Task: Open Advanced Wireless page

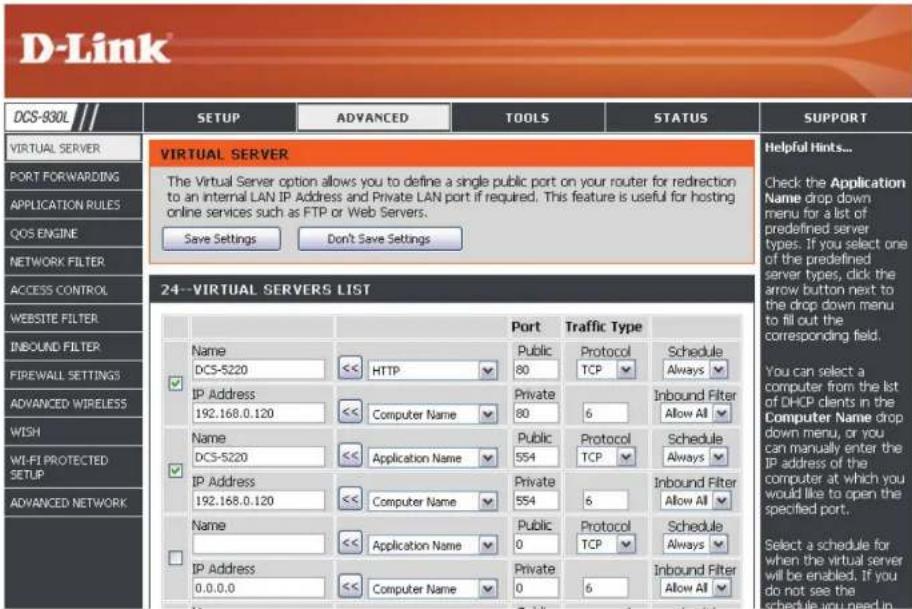Action: tap(73, 404)
